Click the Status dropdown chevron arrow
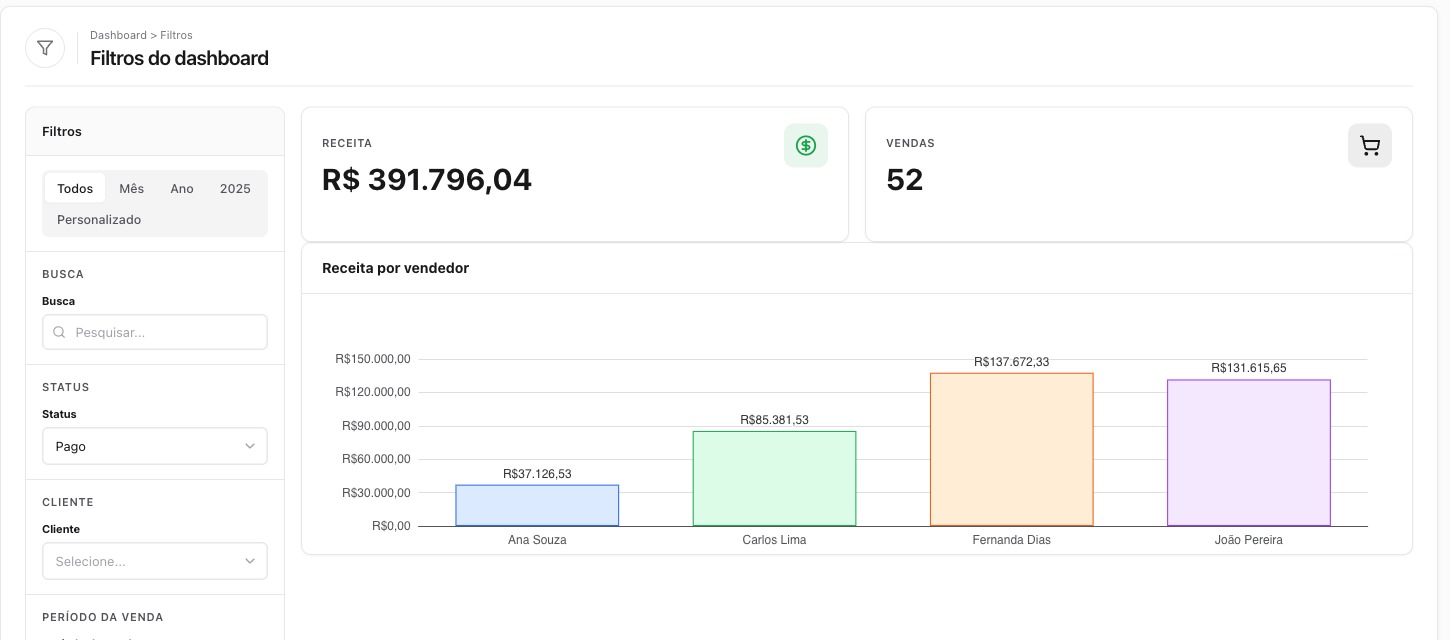1450x640 pixels. click(250, 446)
